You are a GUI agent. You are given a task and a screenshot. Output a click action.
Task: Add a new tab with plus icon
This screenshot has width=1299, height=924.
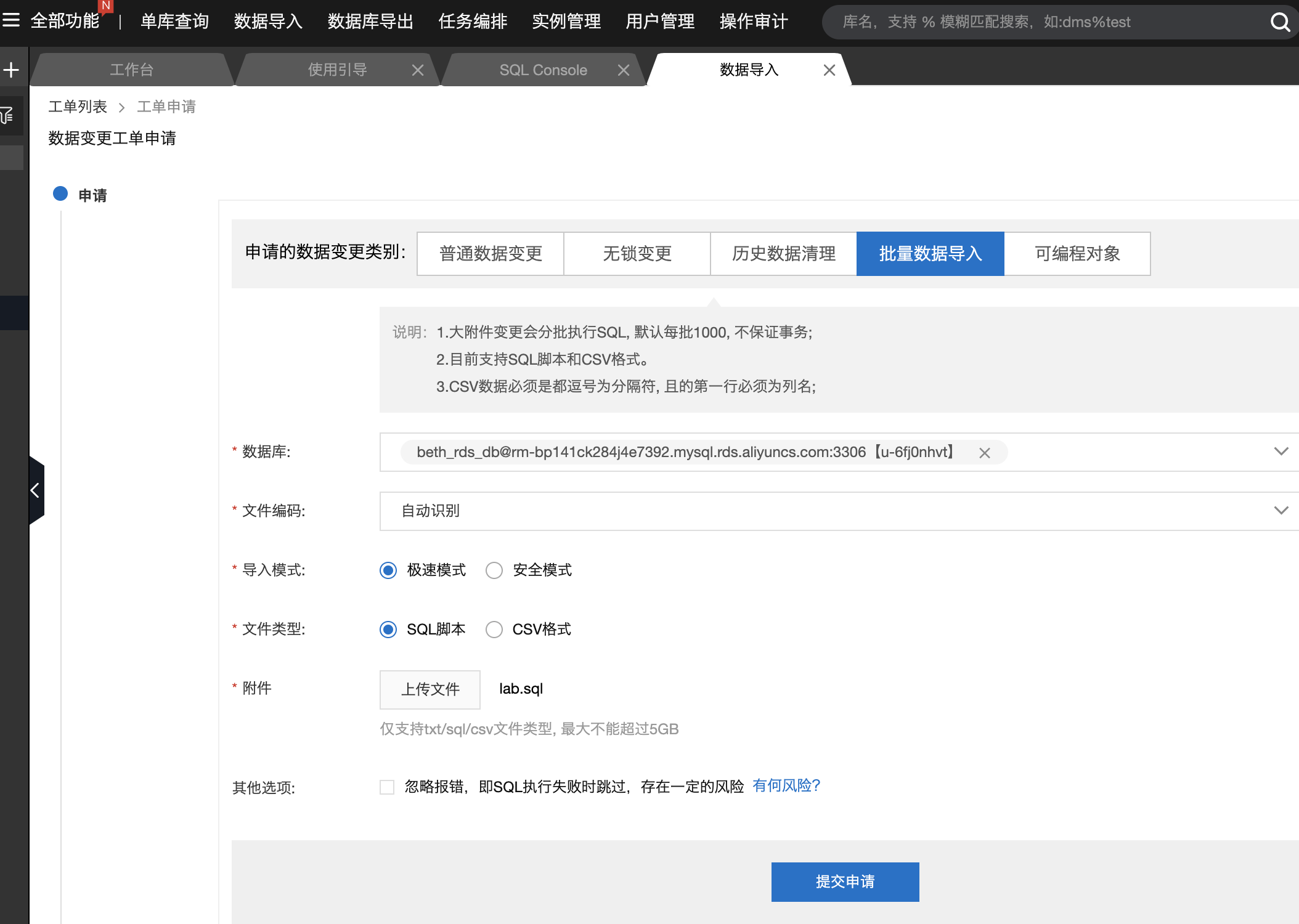(x=11, y=70)
